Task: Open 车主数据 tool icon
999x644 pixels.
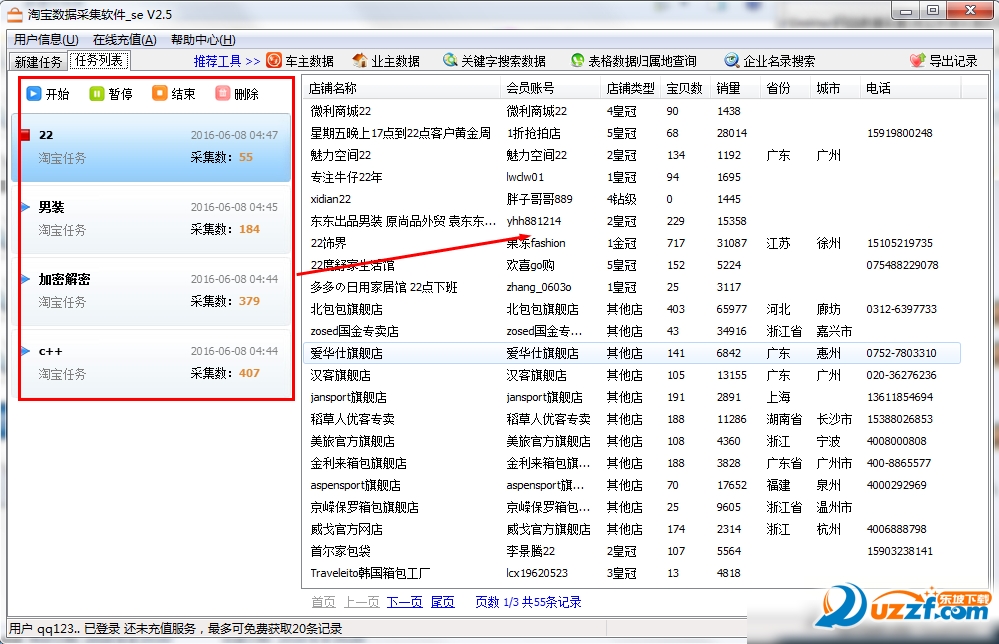Action: click(x=274, y=61)
